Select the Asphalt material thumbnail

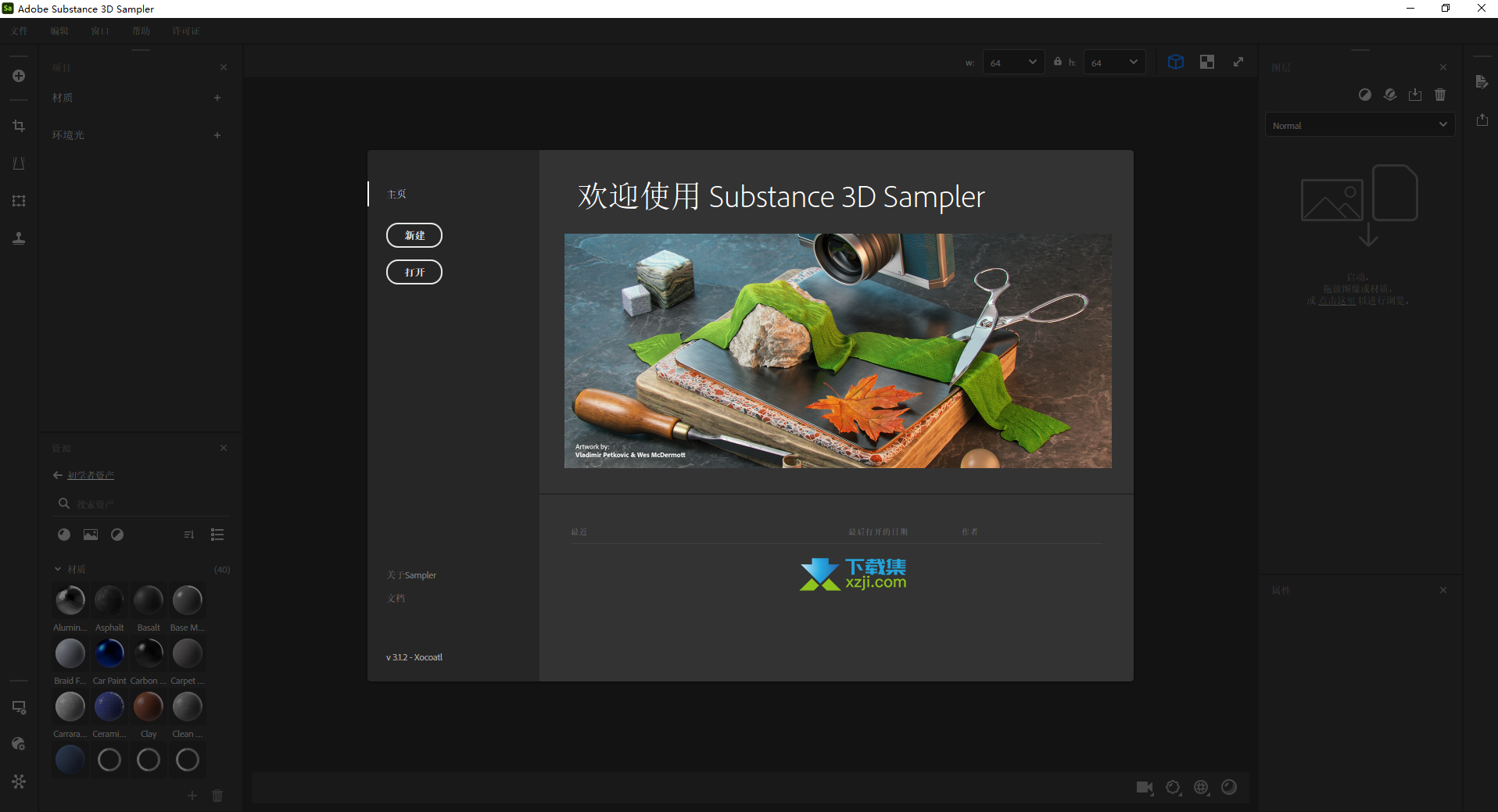[x=109, y=600]
